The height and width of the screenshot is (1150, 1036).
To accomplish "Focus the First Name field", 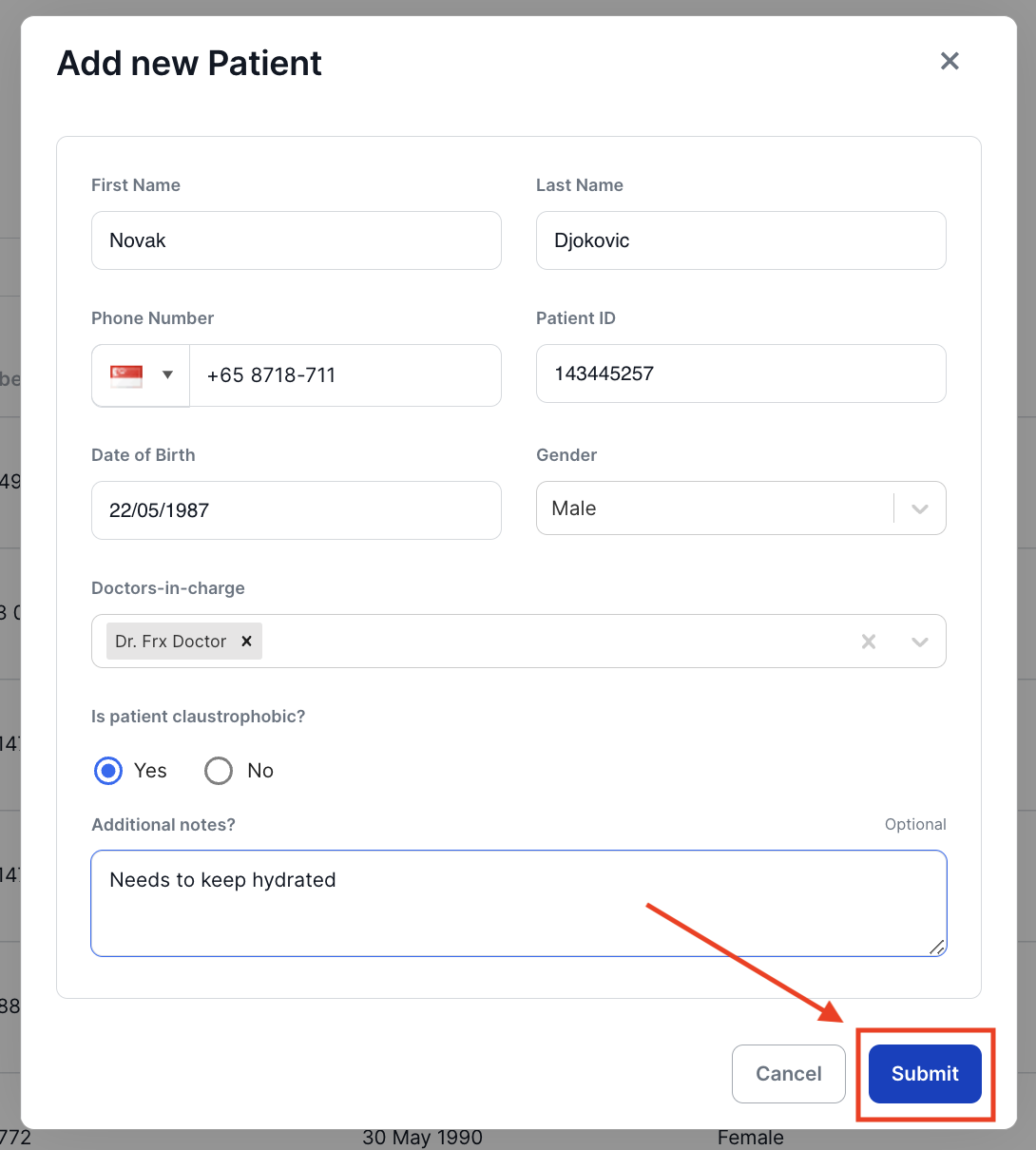I will (x=297, y=240).
